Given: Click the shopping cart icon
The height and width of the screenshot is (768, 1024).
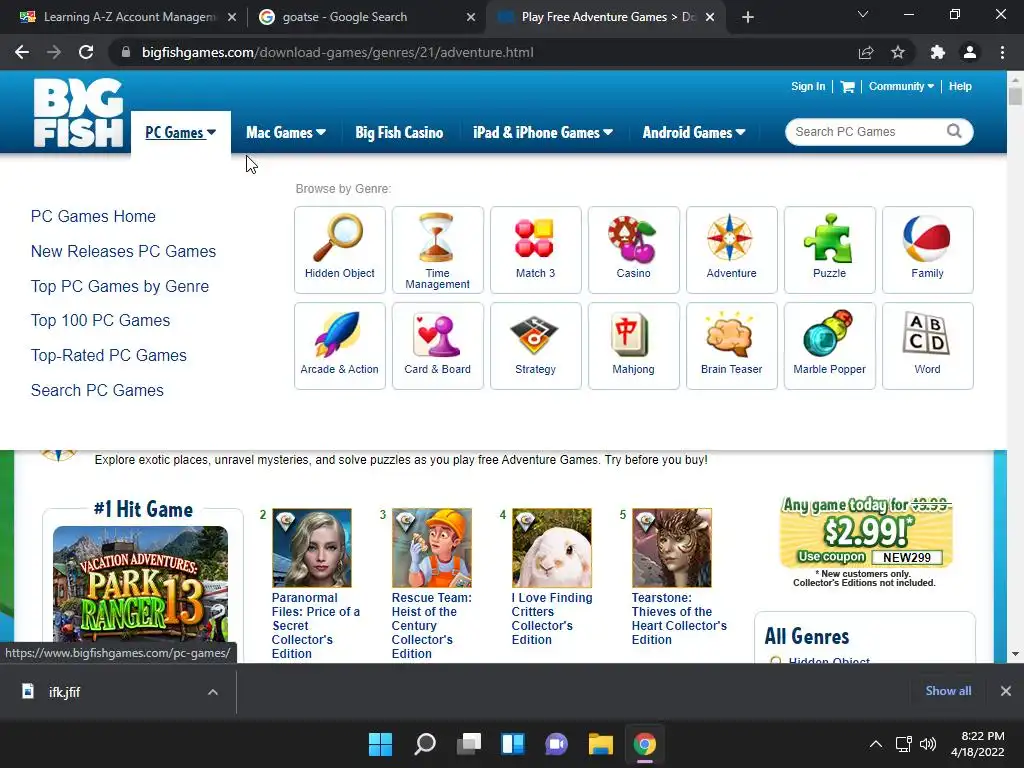Looking at the screenshot, I should [x=847, y=86].
